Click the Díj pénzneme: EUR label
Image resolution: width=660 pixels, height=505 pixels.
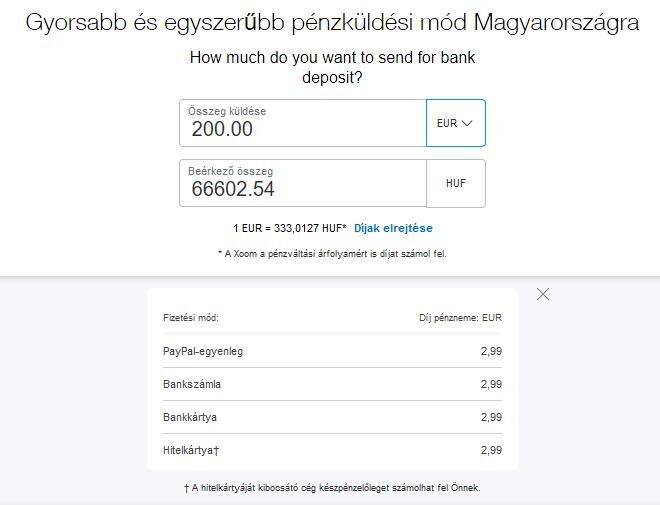[460, 318]
